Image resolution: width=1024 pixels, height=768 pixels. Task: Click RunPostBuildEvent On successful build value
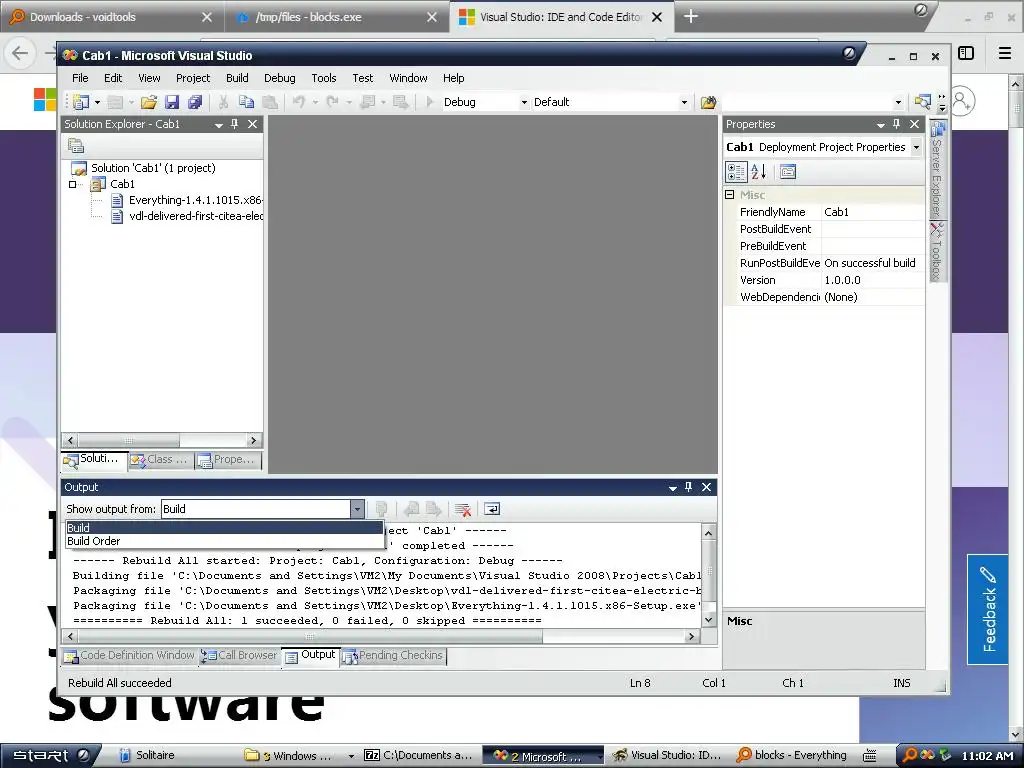click(872, 263)
